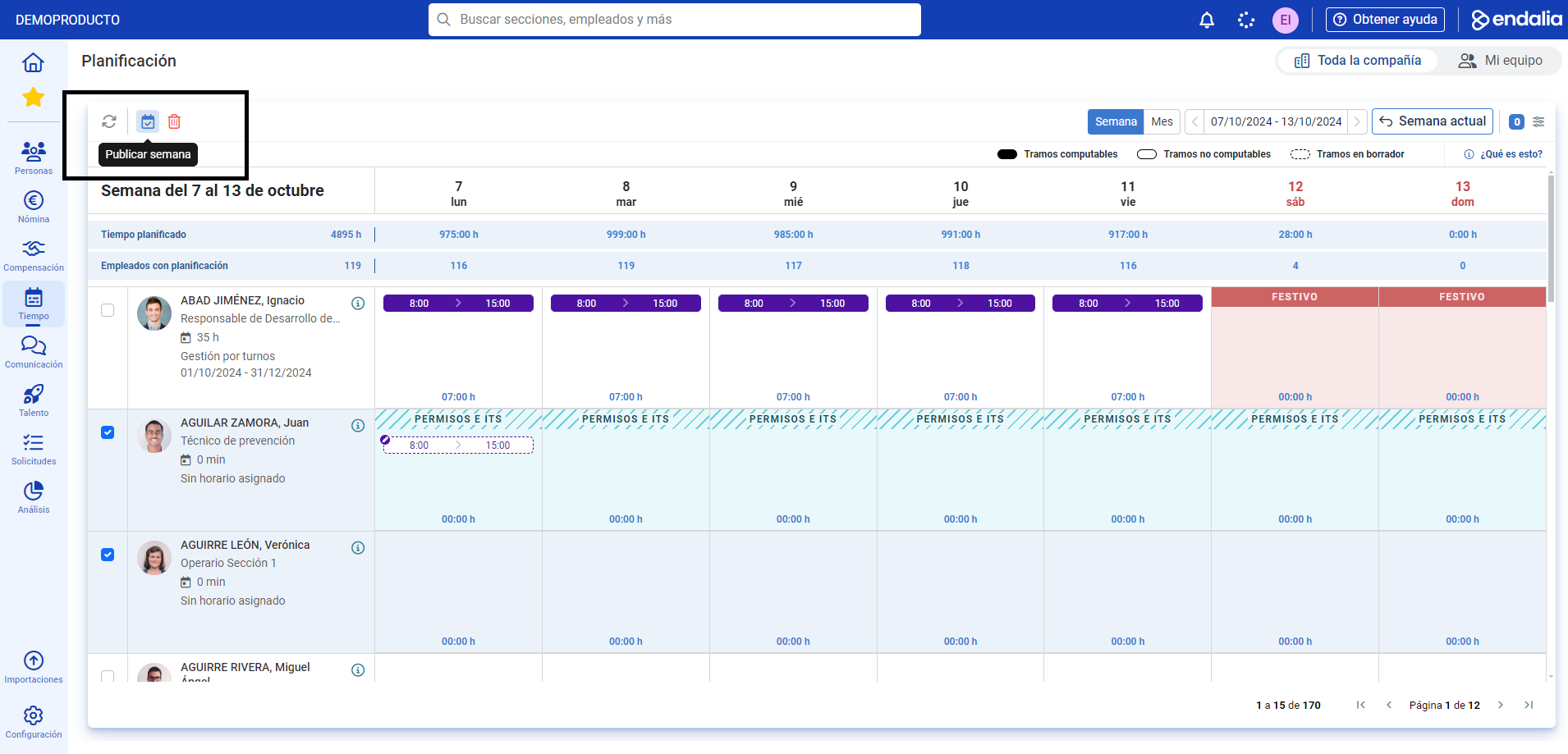The image size is (1568, 754).
Task: Go to previous page of results
Action: (x=1389, y=705)
